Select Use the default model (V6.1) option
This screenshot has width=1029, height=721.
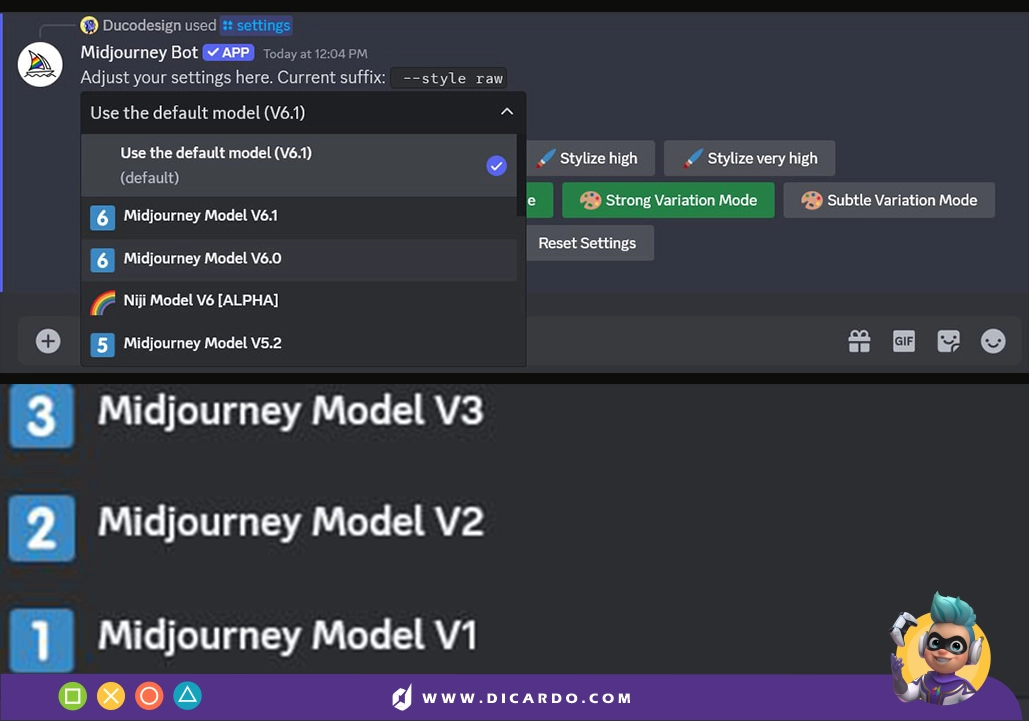click(x=299, y=165)
